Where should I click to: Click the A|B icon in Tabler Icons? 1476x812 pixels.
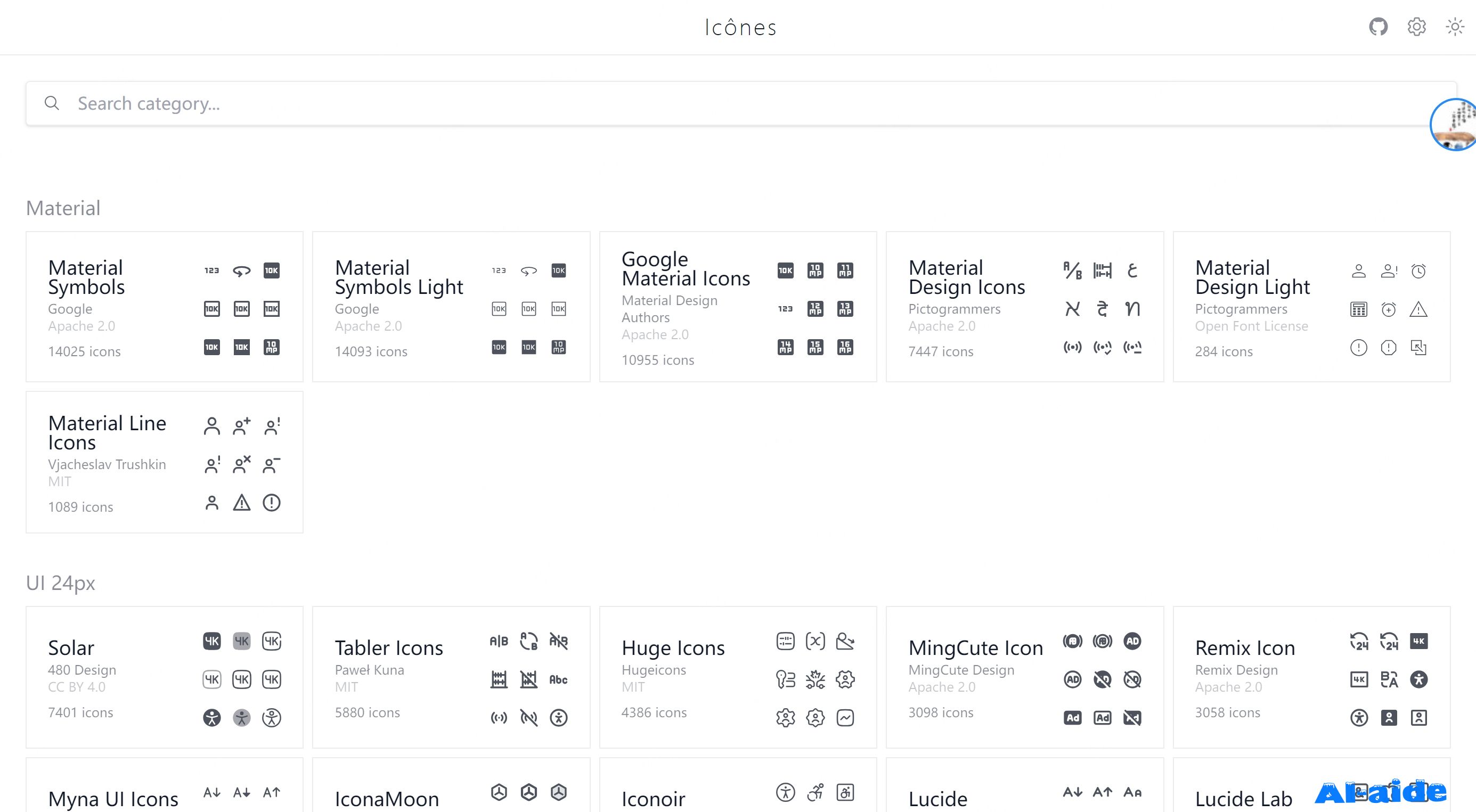point(499,641)
